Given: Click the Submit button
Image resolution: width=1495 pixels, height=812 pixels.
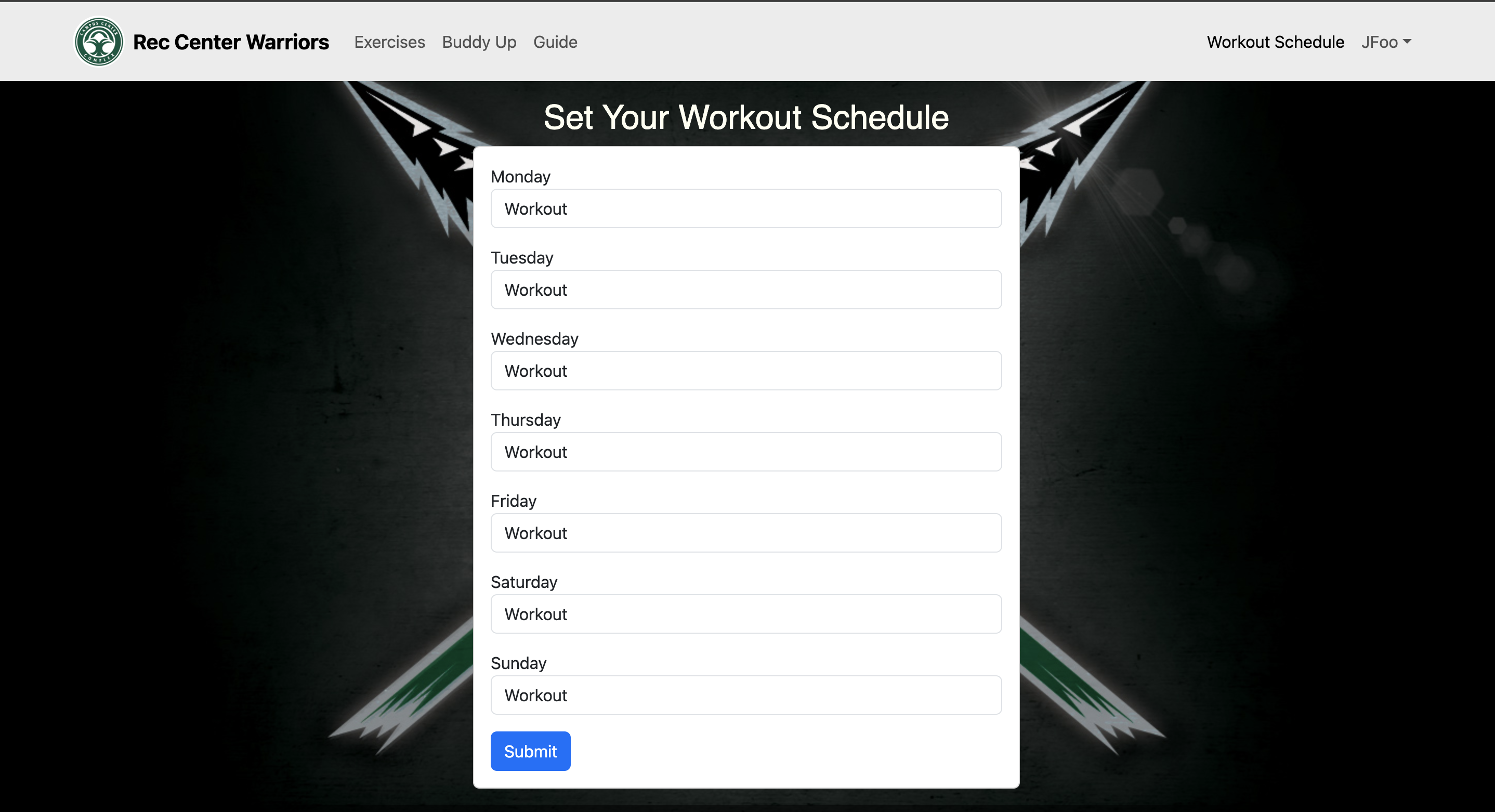Looking at the screenshot, I should [x=529, y=751].
